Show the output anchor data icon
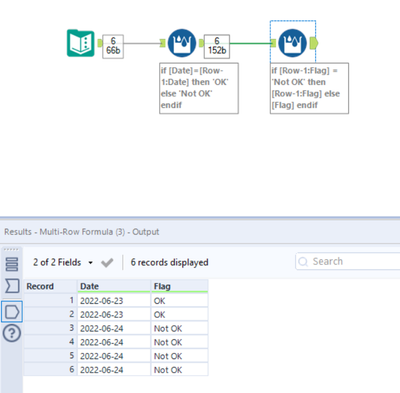The height and width of the screenshot is (393, 400). pos(12,312)
